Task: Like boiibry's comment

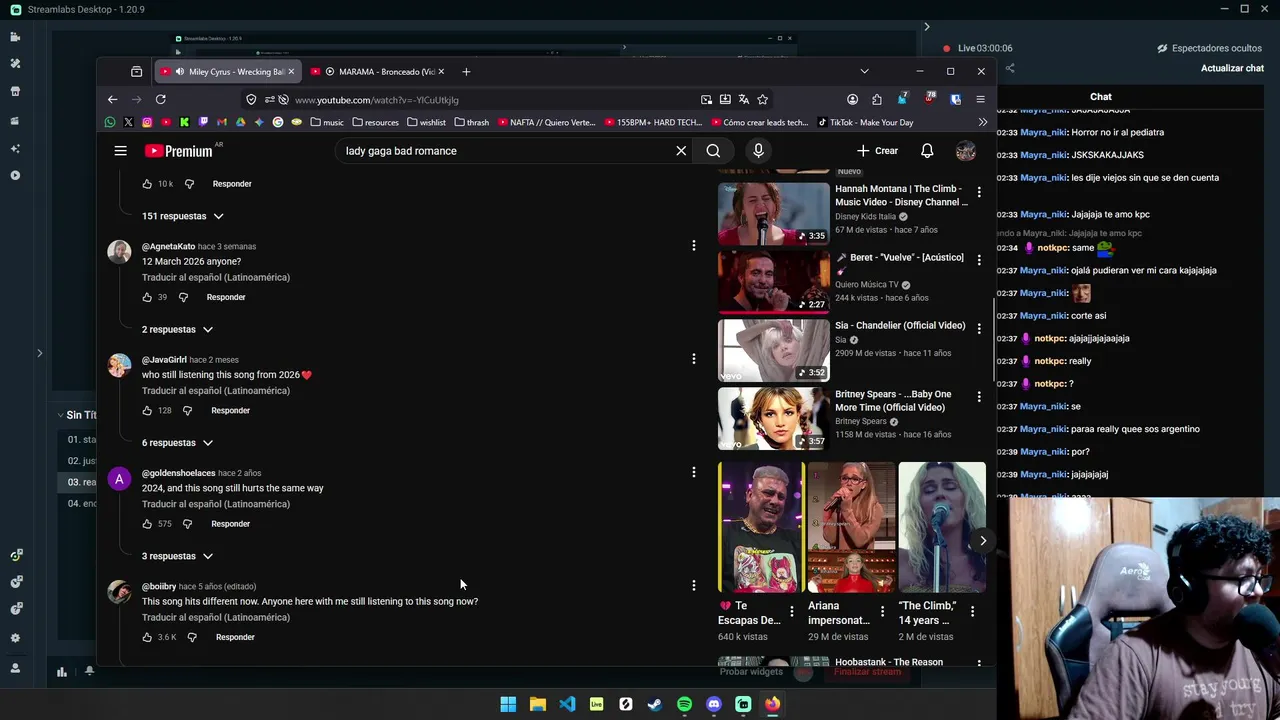Action: [147, 637]
